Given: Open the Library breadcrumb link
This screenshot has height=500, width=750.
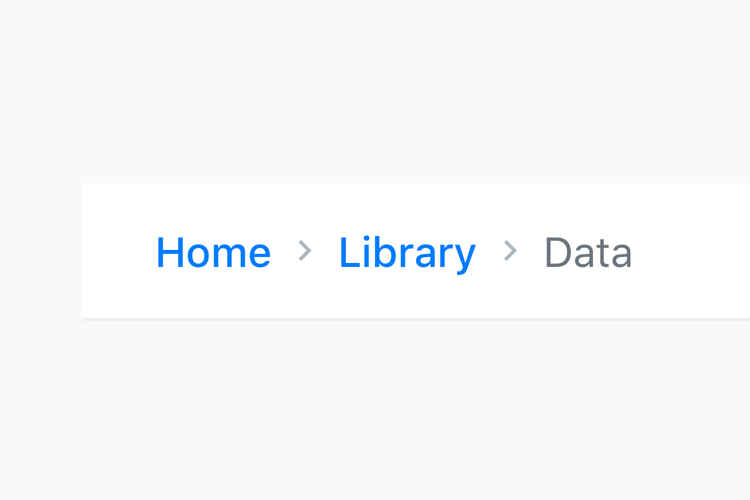Looking at the screenshot, I should tap(407, 253).
